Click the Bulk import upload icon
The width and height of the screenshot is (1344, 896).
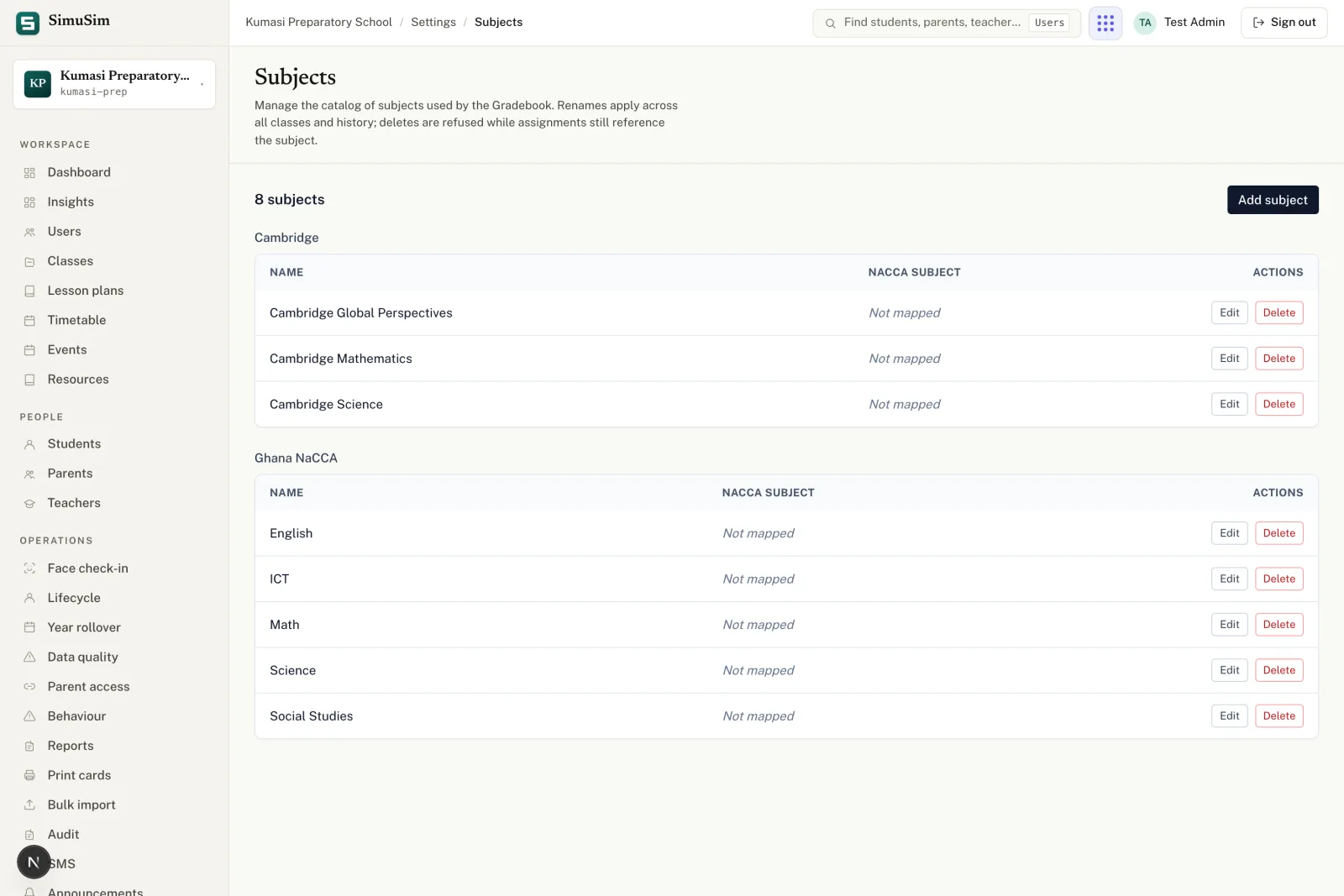(29, 804)
